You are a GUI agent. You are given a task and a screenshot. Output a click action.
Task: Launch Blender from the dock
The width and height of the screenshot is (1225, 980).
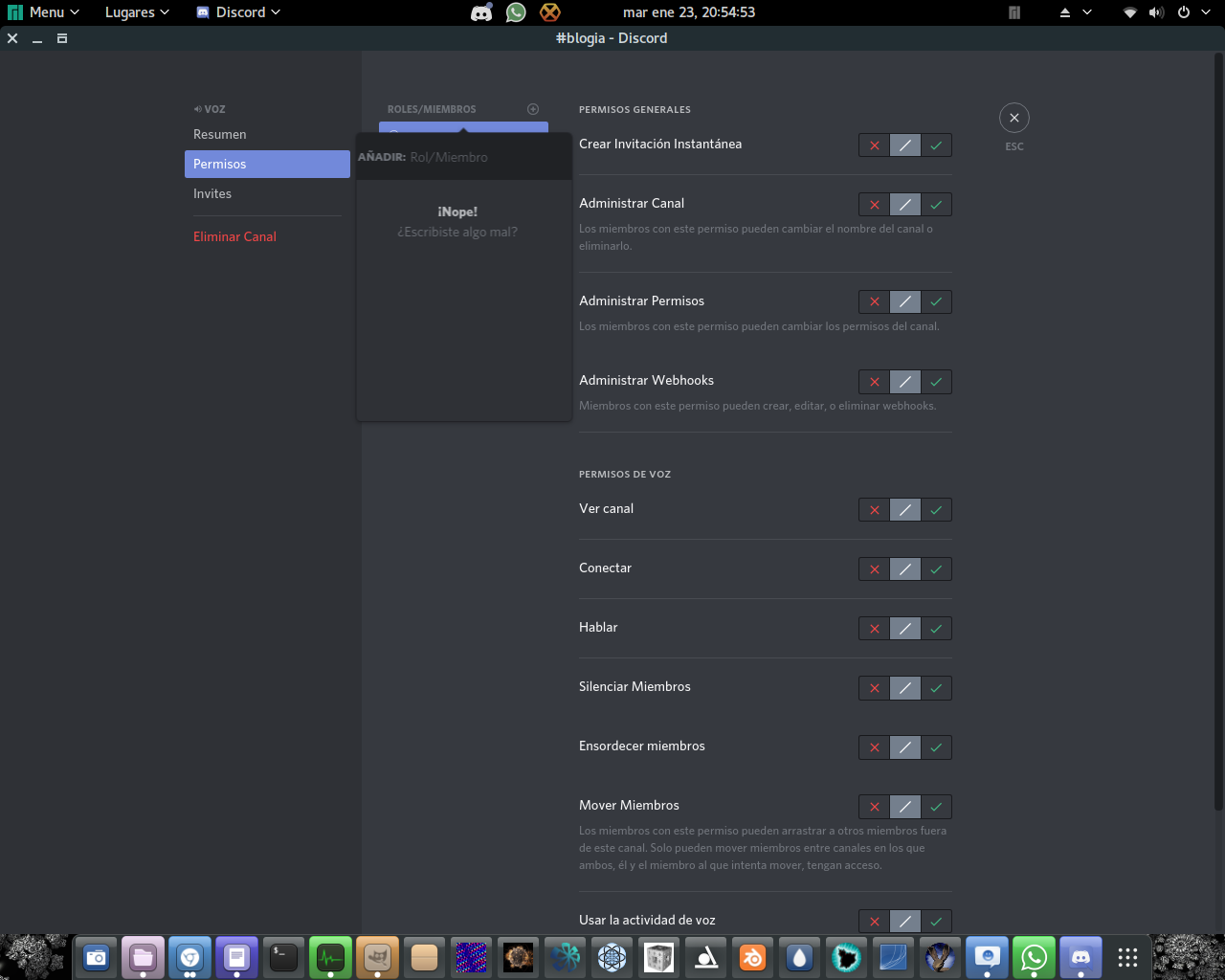tap(752, 957)
